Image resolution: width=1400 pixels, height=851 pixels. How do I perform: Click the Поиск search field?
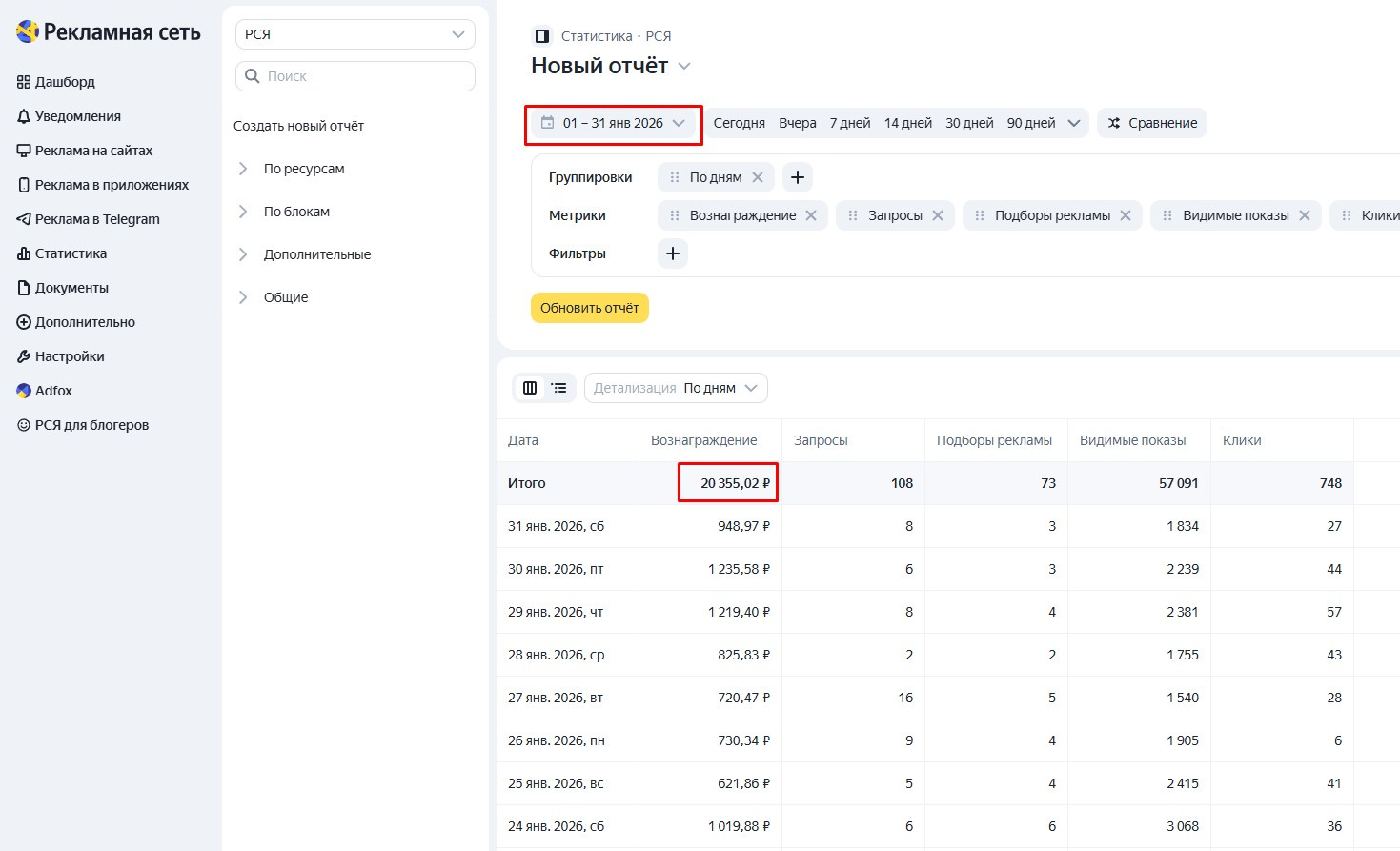point(366,76)
